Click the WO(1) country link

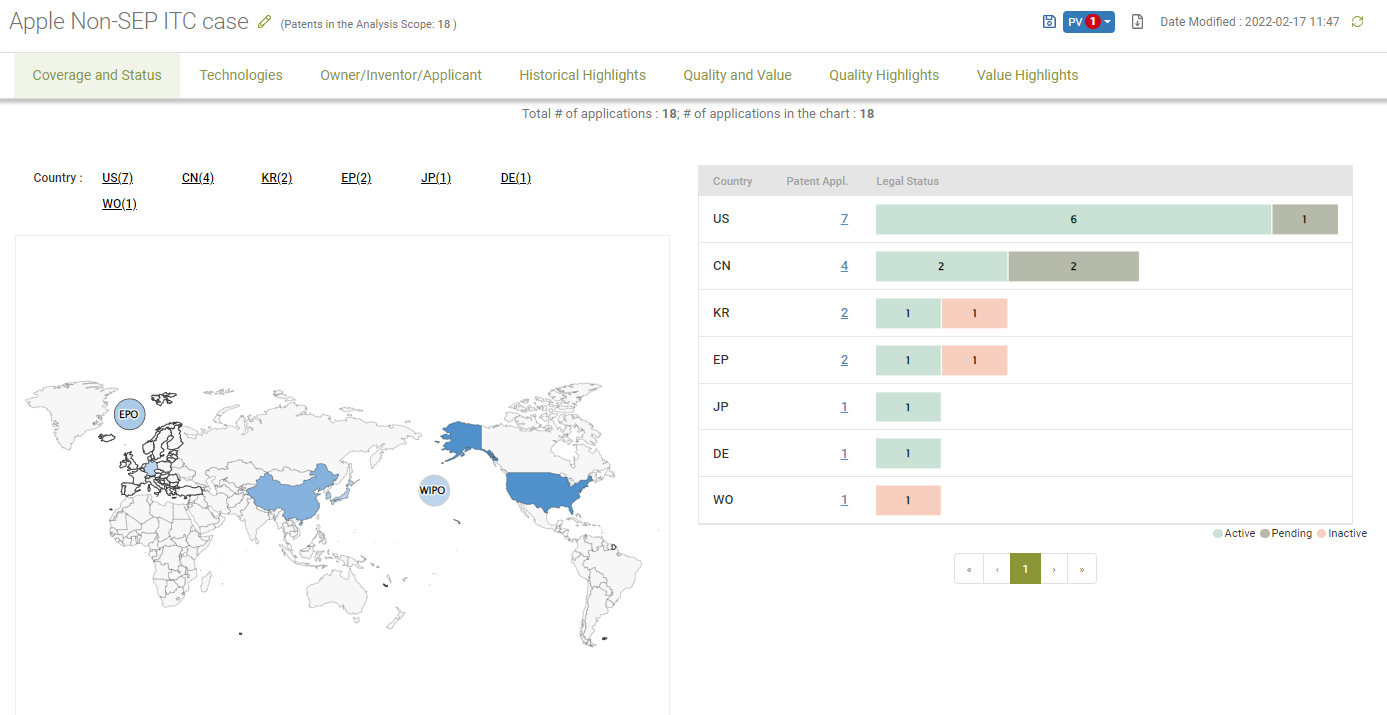click(x=120, y=204)
